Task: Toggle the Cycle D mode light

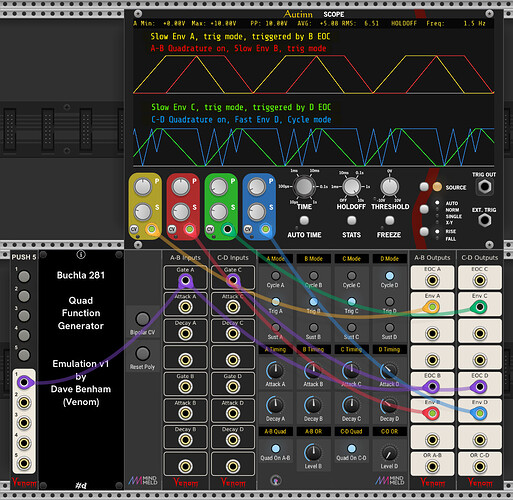Action: pyautogui.click(x=389, y=276)
